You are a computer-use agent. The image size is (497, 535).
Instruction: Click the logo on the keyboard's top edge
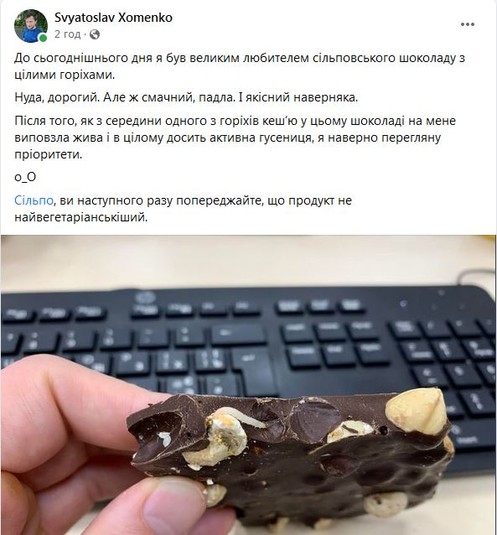click(141, 298)
